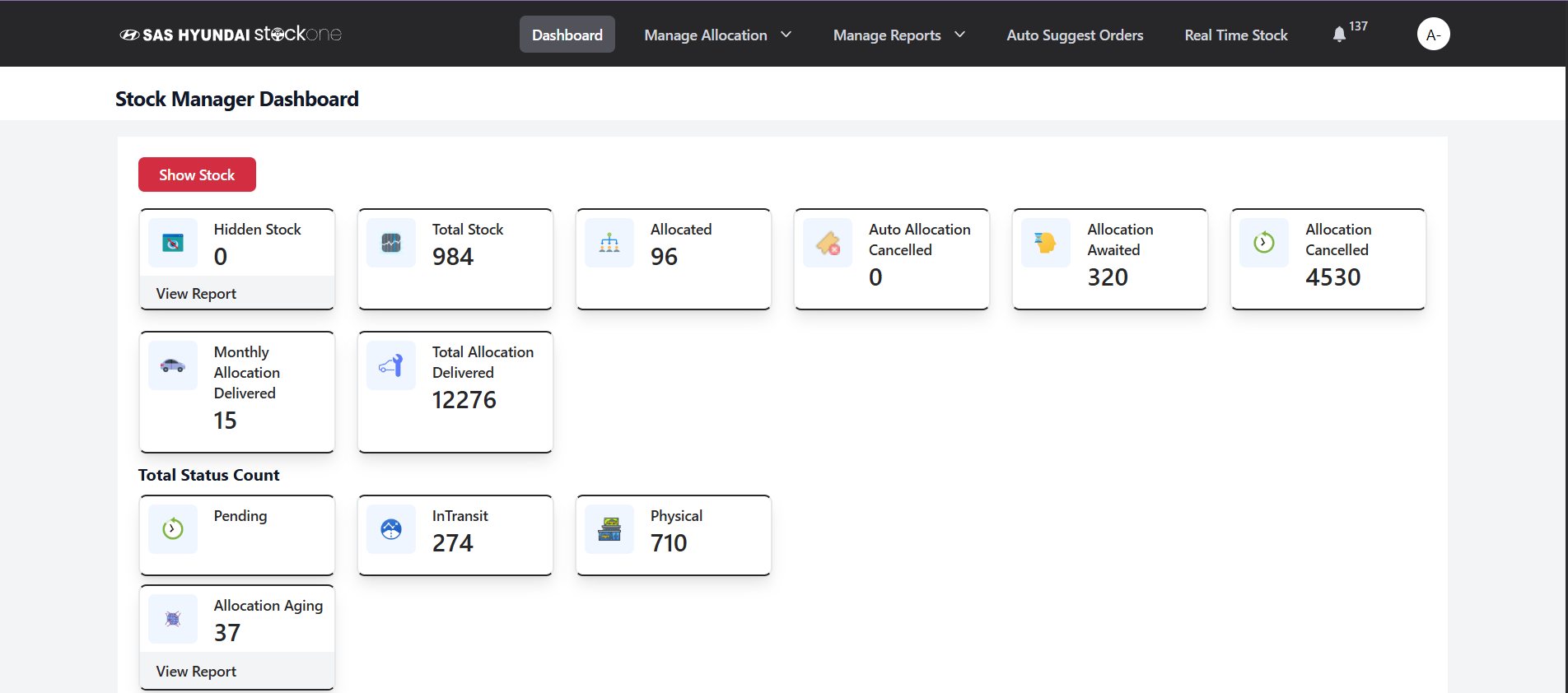Click the Total Stock chart icon
Screen dimensions: 1568x693
coord(391,243)
